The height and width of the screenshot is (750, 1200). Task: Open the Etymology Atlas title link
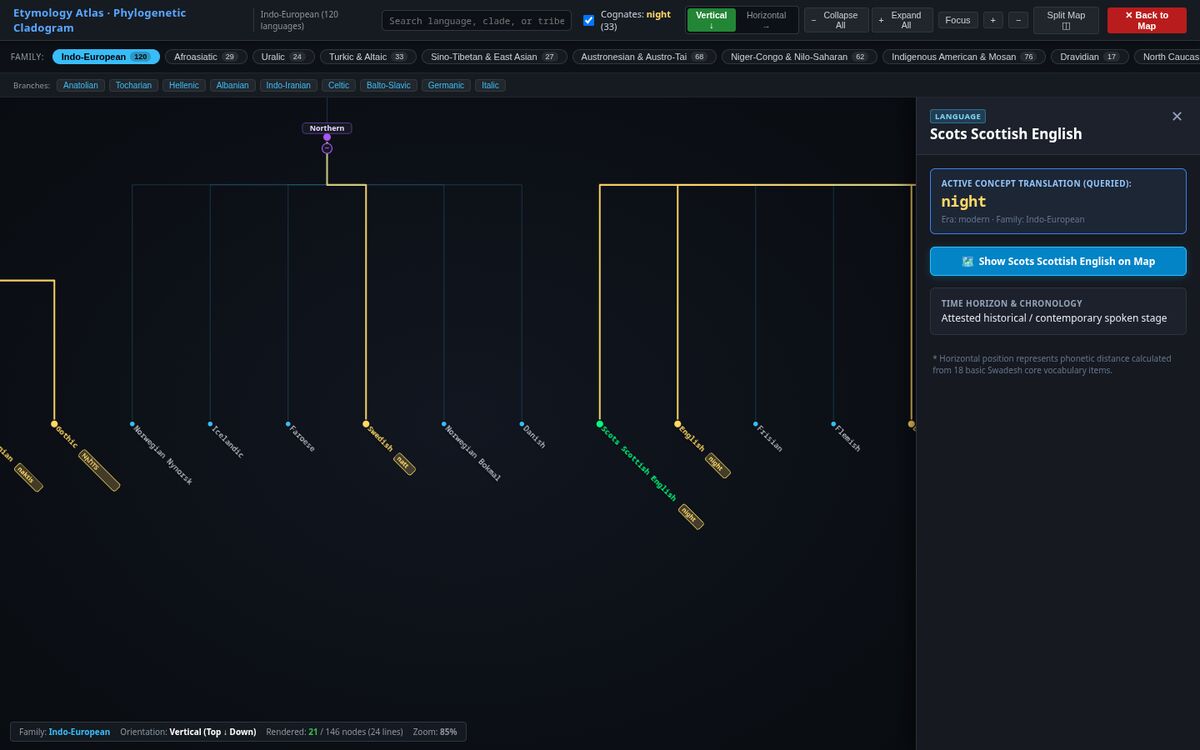click(100, 20)
